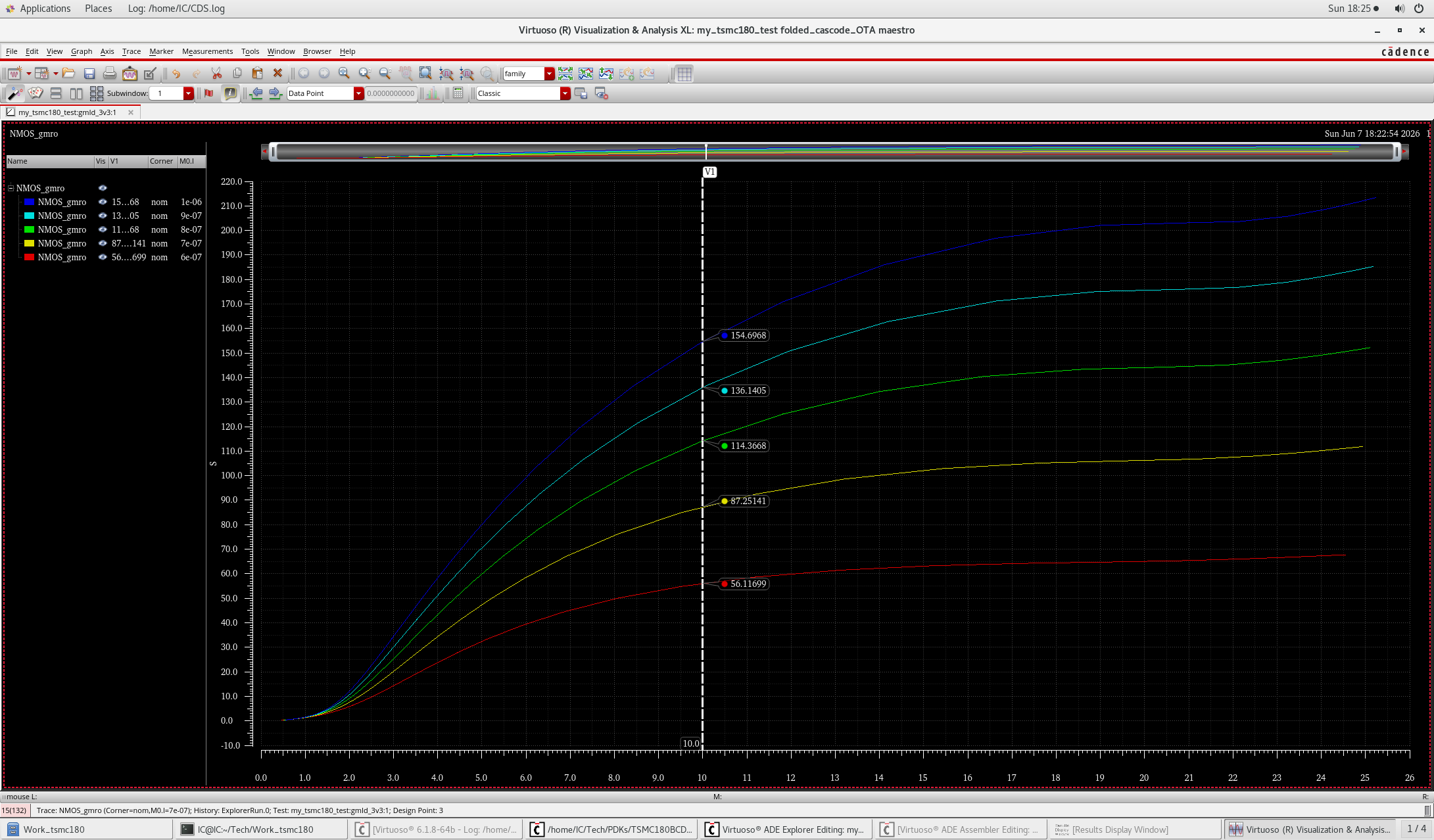Switch to ADE Explorer Editing taskbar window
1434x840 pixels.
(786, 829)
